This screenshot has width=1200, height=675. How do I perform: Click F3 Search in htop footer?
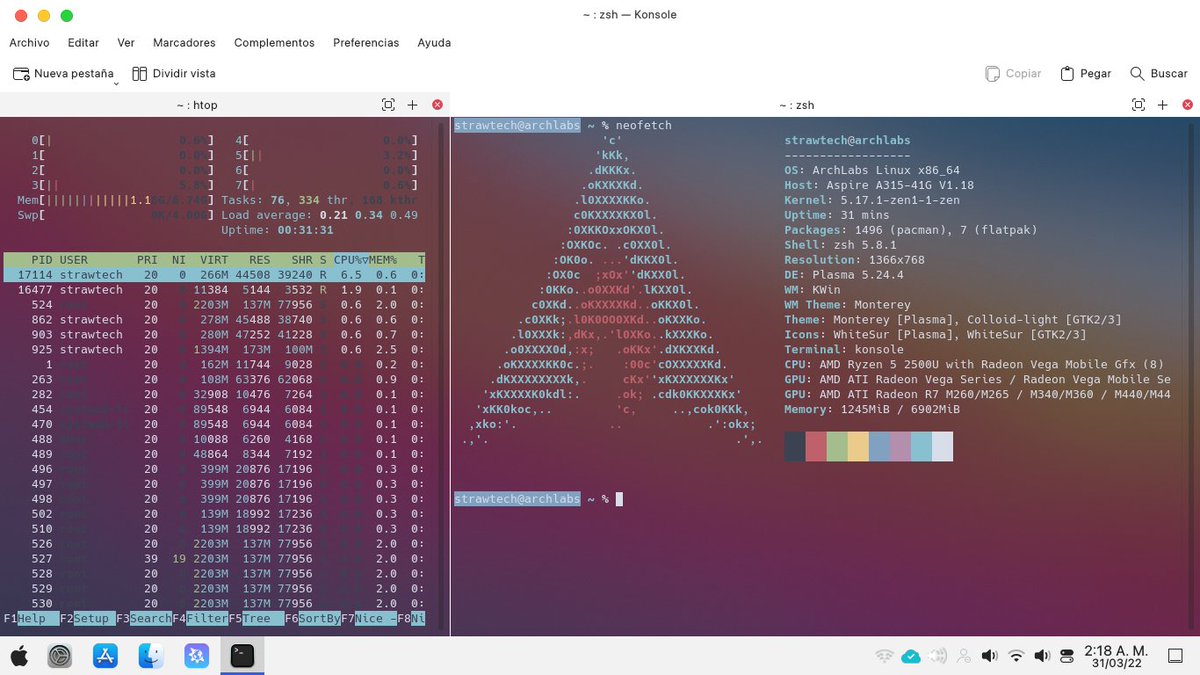(x=144, y=619)
